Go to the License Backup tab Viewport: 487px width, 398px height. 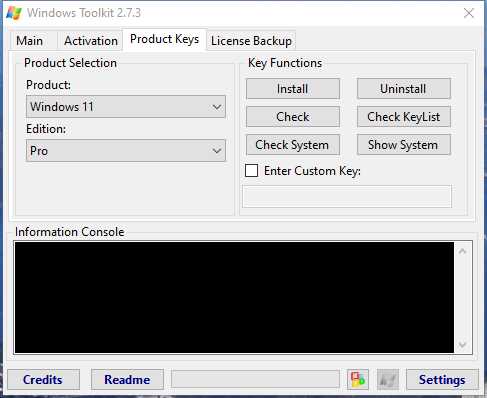click(251, 41)
